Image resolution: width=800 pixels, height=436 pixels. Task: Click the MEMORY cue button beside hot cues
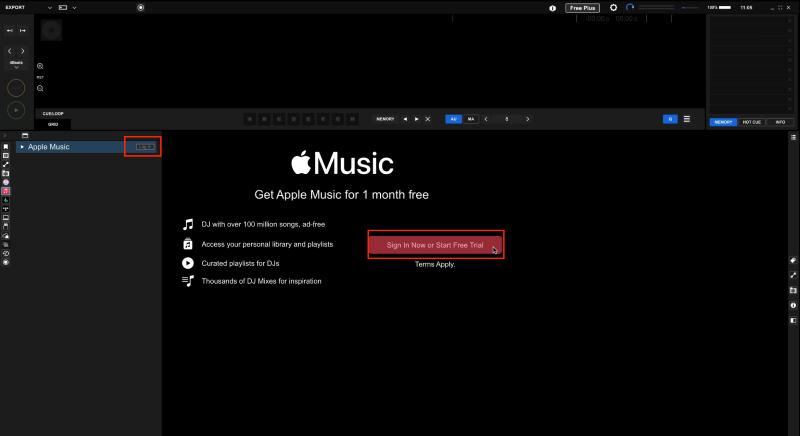click(x=385, y=119)
